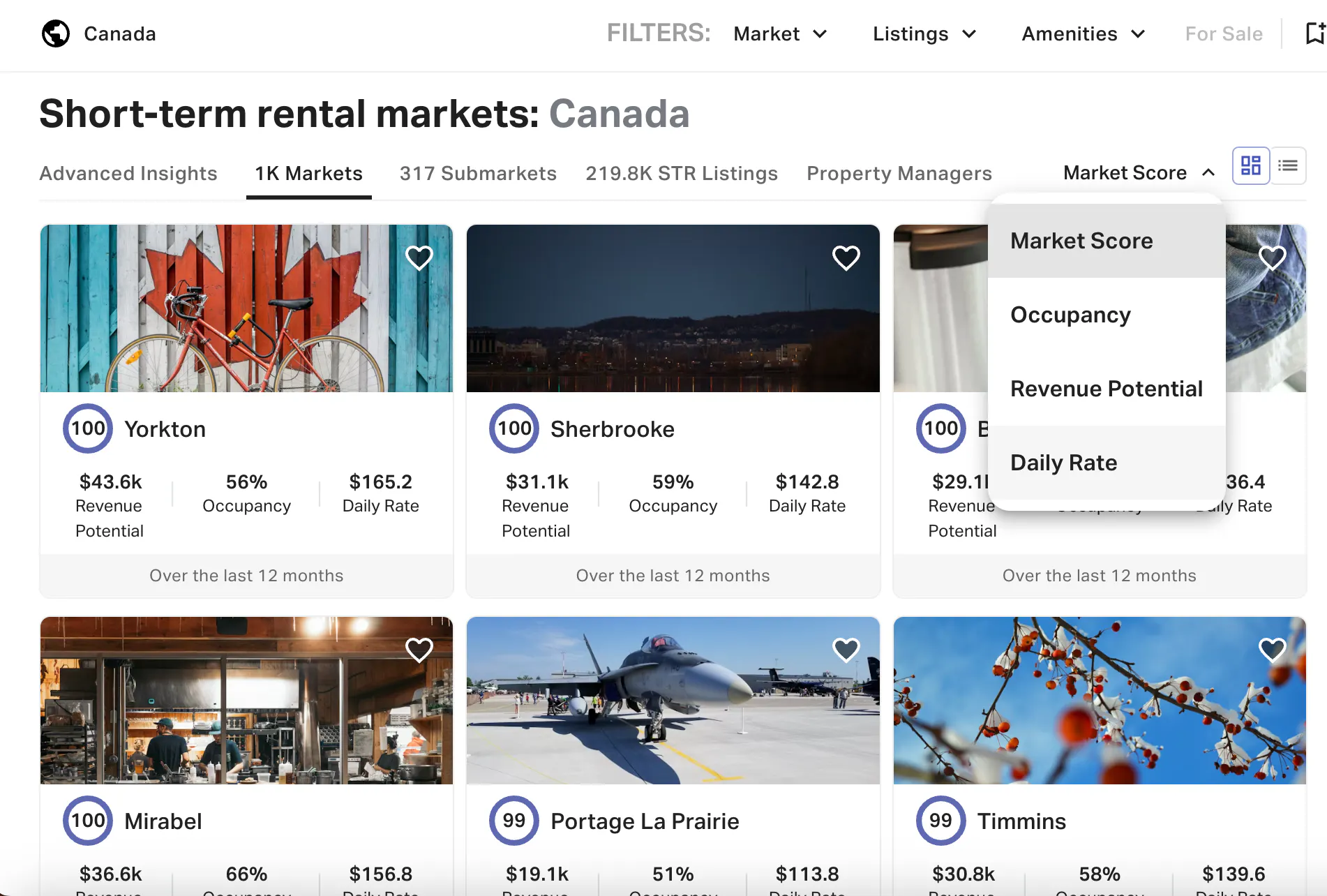Click Sherbrooke's 100 market score badge
This screenshot has width=1327, height=896.
[514, 428]
